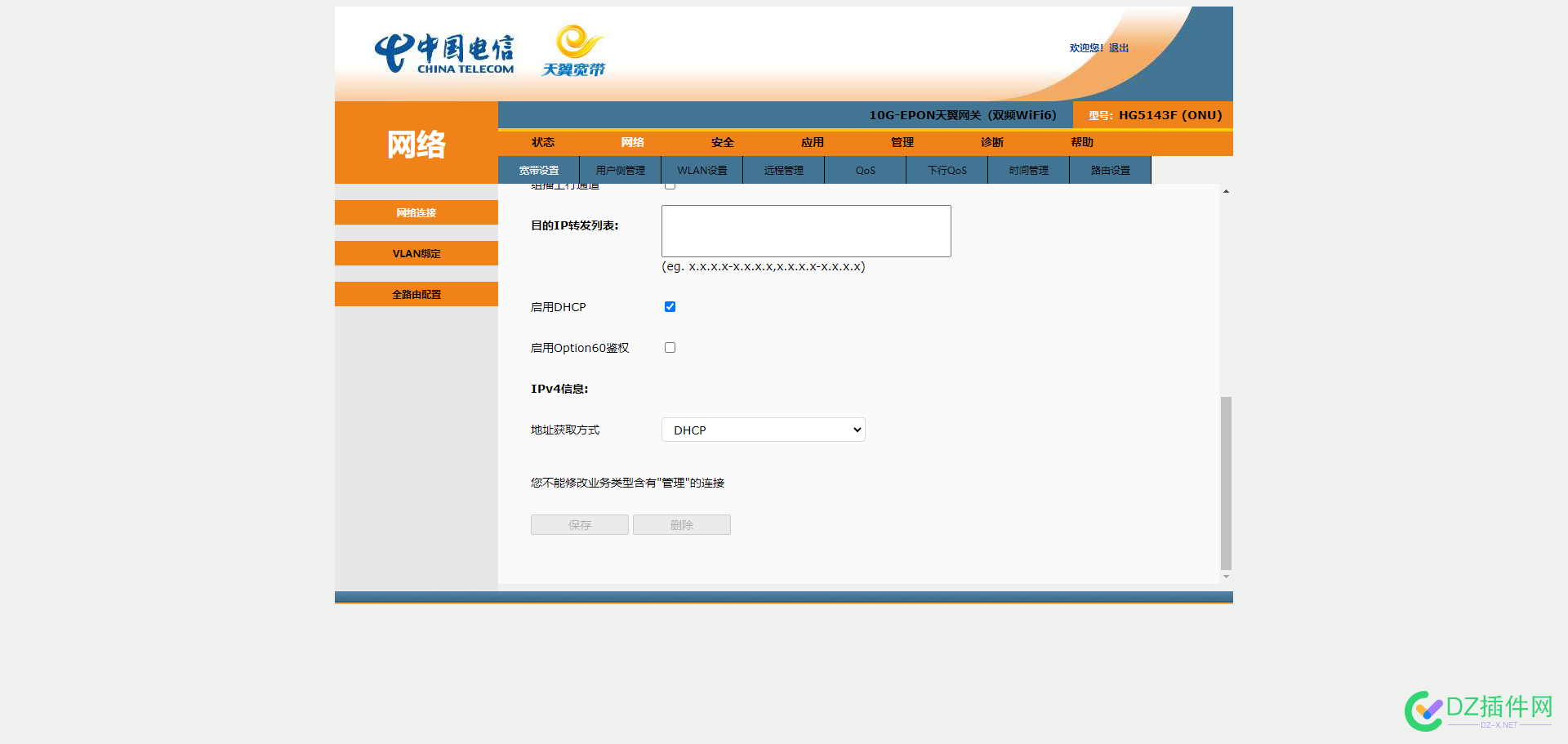
Task: Open the 帮助 main menu
Action: (x=1082, y=142)
